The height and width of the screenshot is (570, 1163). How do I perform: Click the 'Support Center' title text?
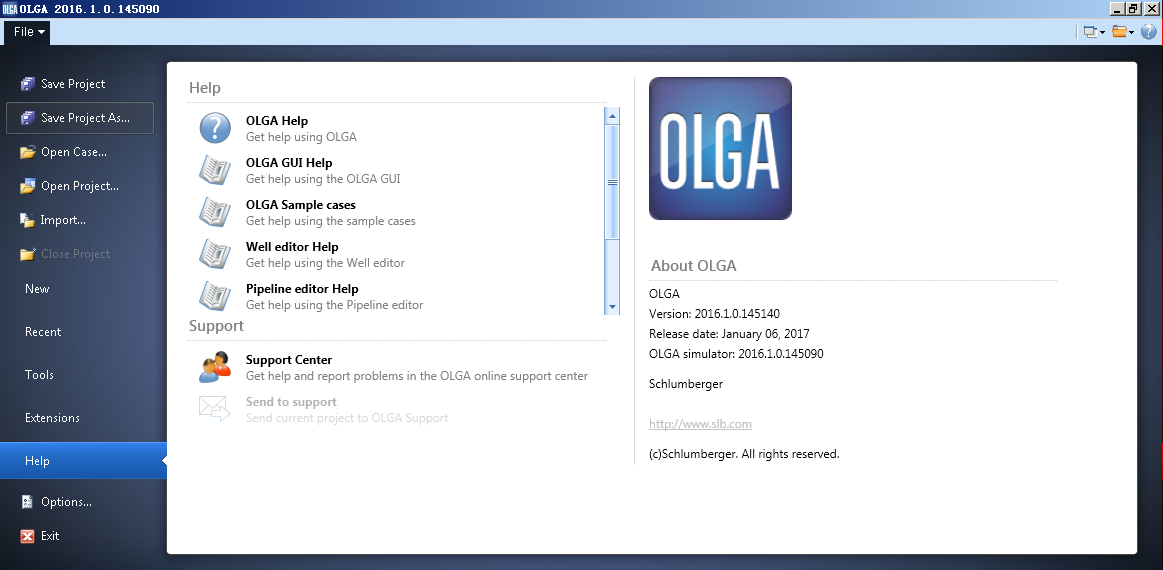tap(289, 360)
